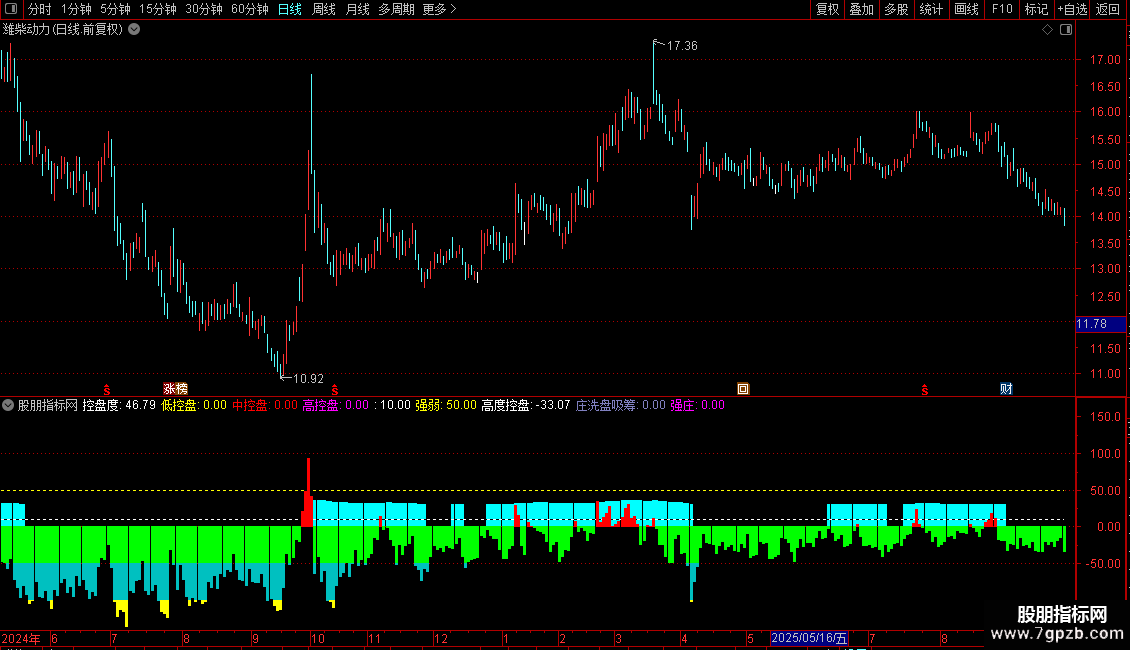The height and width of the screenshot is (650, 1130).
Task: Activate the 画线 drawing tool
Action: pyautogui.click(x=966, y=9)
